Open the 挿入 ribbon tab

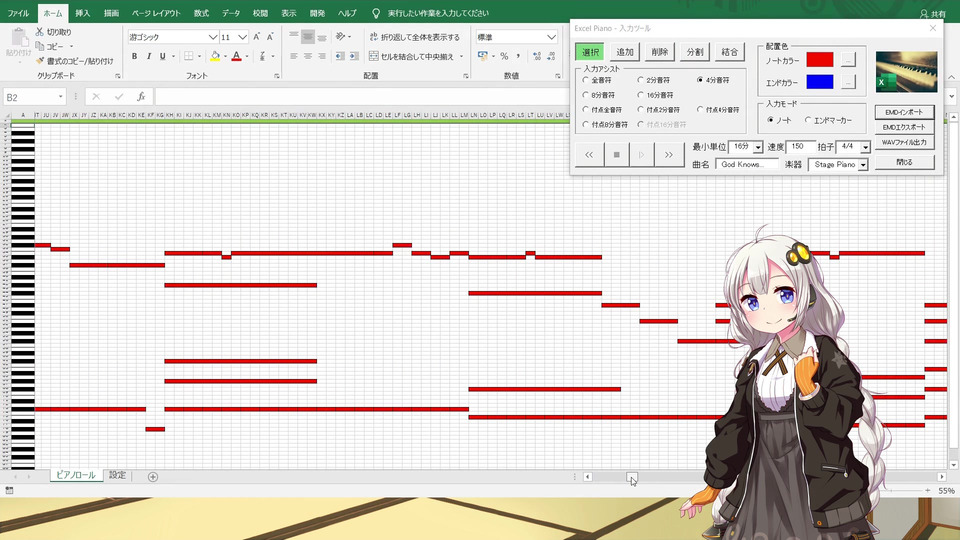point(82,13)
